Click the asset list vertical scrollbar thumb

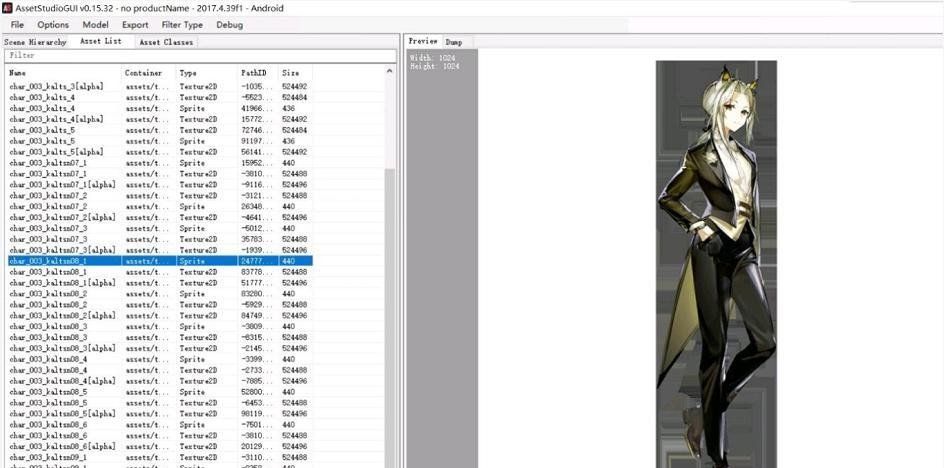tap(390, 319)
